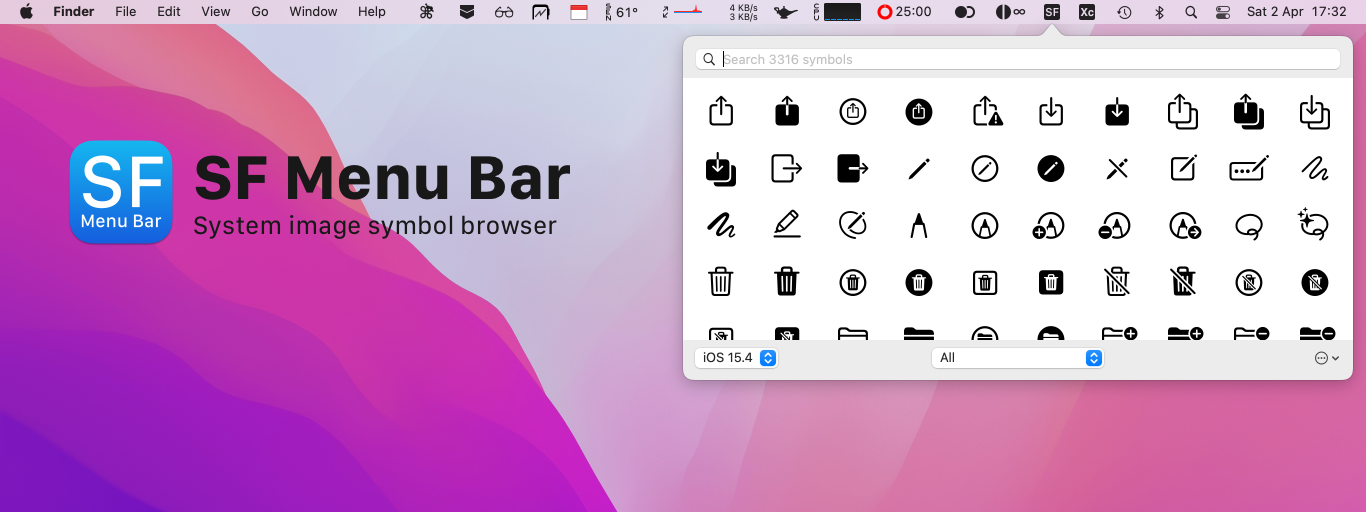The image size is (1366, 512).
Task: Open the Finder menu
Action: pos(73,12)
